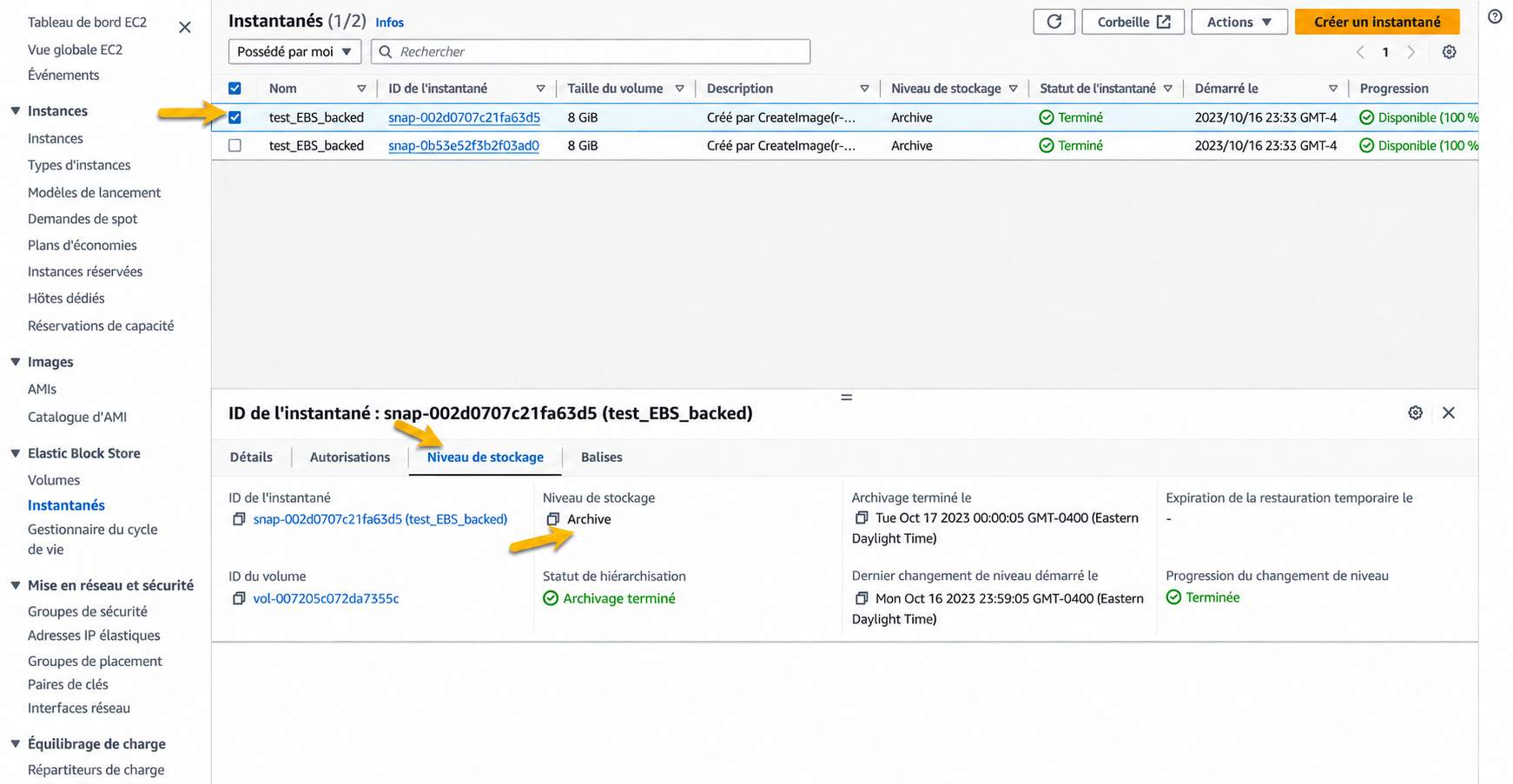
Task: Click the help question mark icon
Action: [1494, 16]
